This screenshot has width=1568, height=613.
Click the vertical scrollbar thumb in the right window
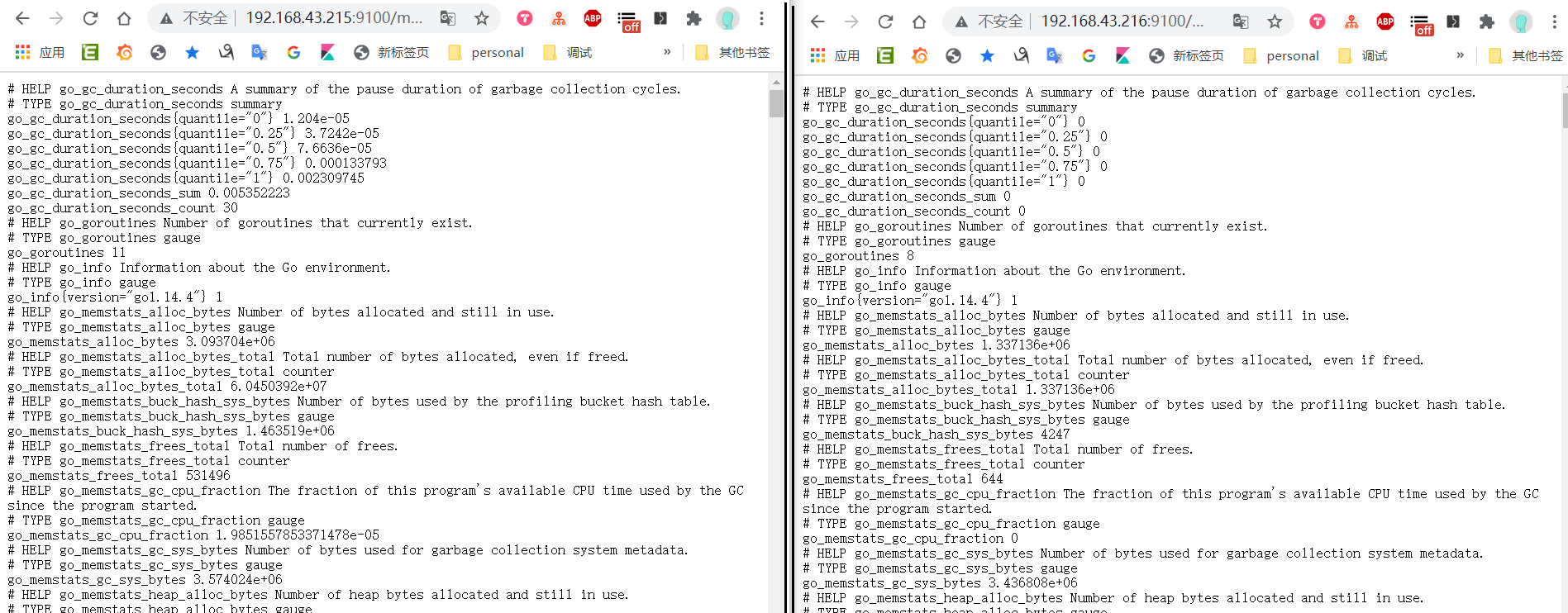coord(1565,110)
